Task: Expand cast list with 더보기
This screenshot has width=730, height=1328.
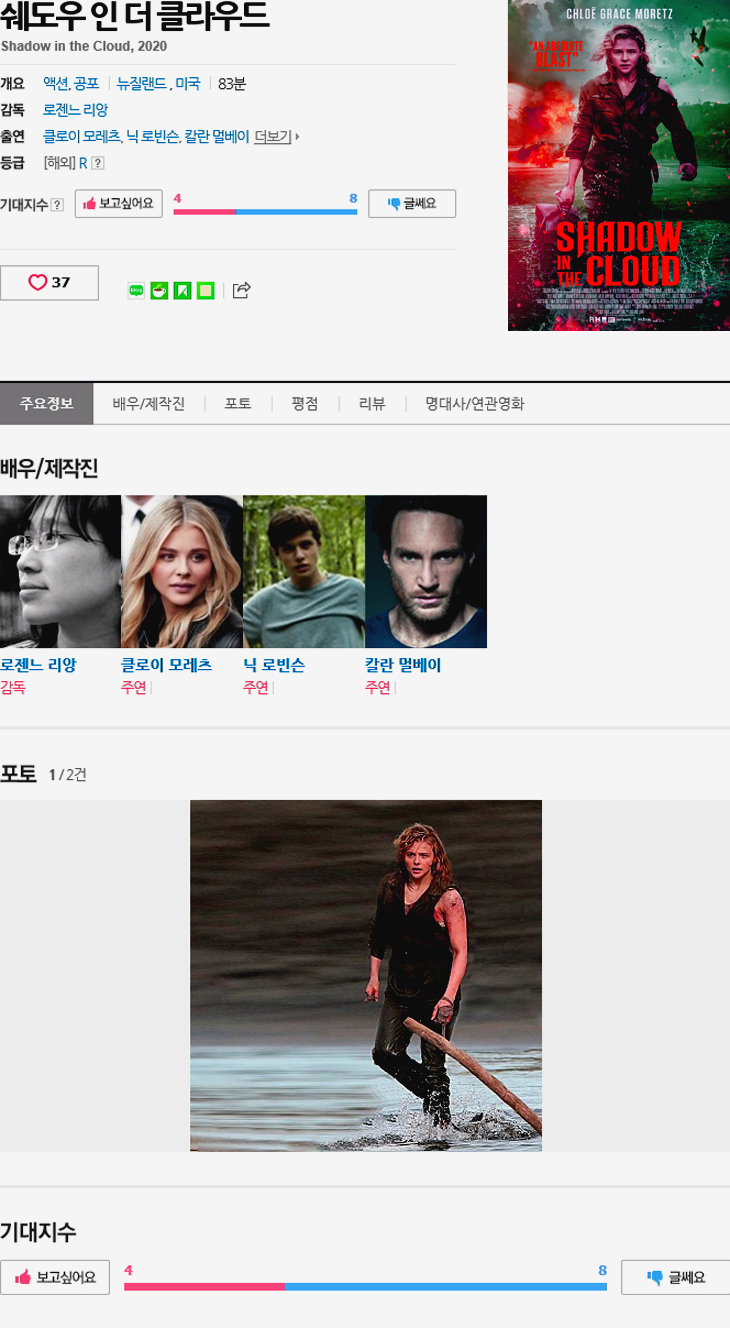Action: (x=277, y=137)
